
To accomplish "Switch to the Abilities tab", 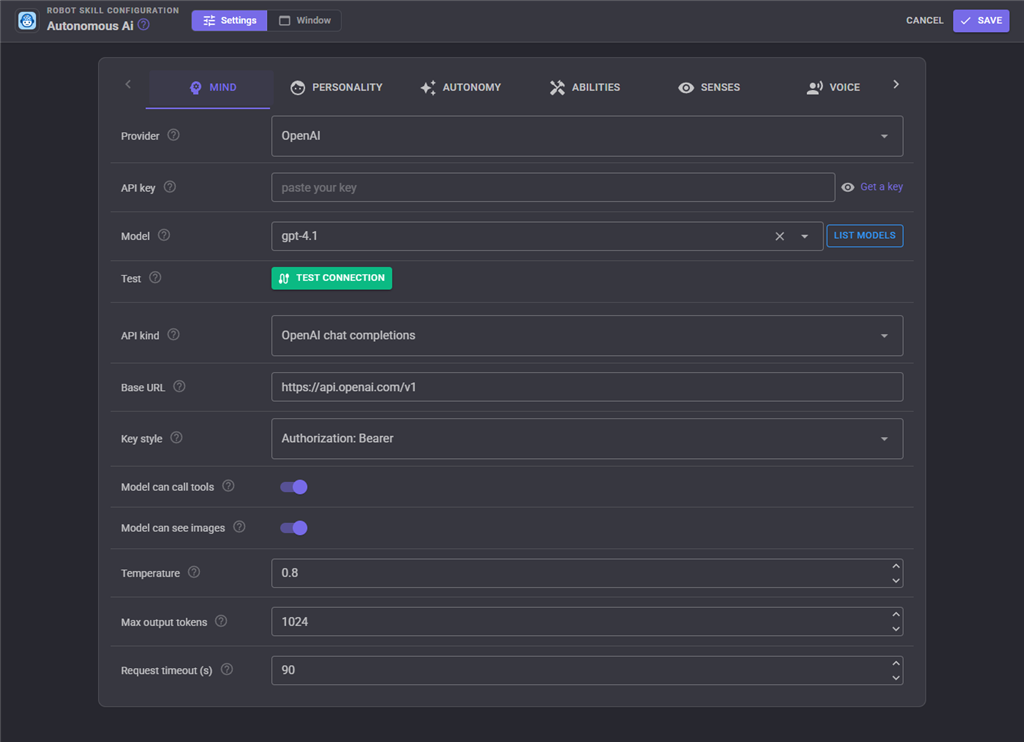I will [585, 88].
